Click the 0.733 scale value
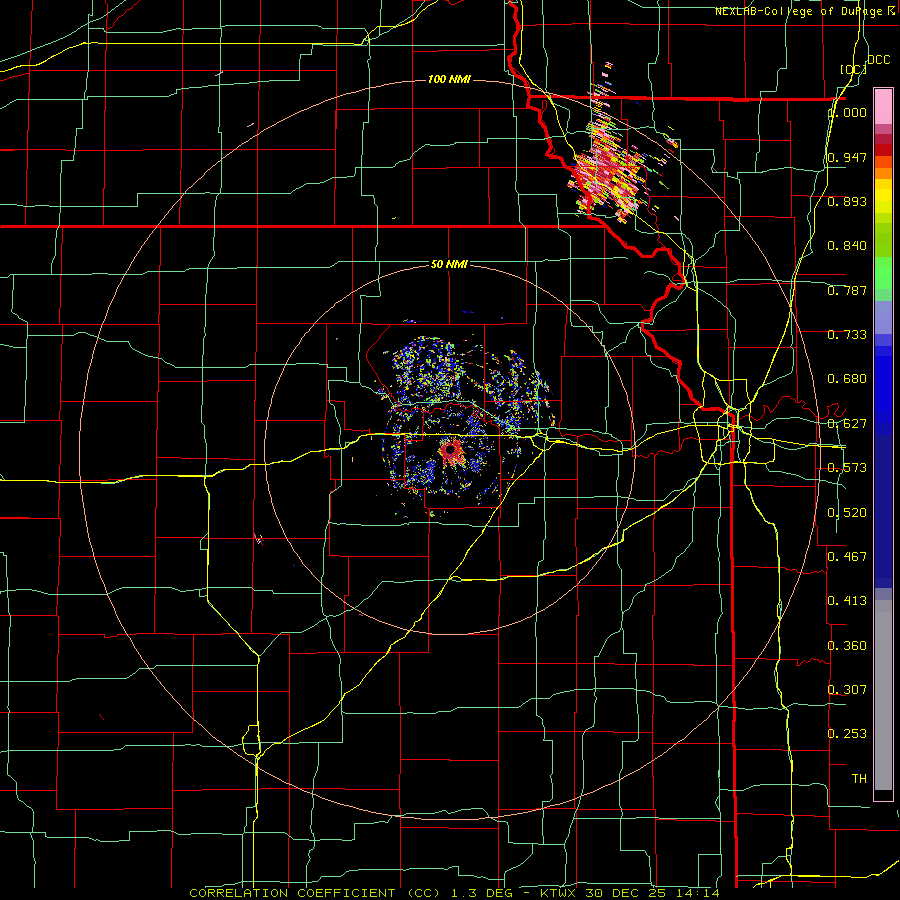This screenshot has height=900, width=900. pos(847,335)
